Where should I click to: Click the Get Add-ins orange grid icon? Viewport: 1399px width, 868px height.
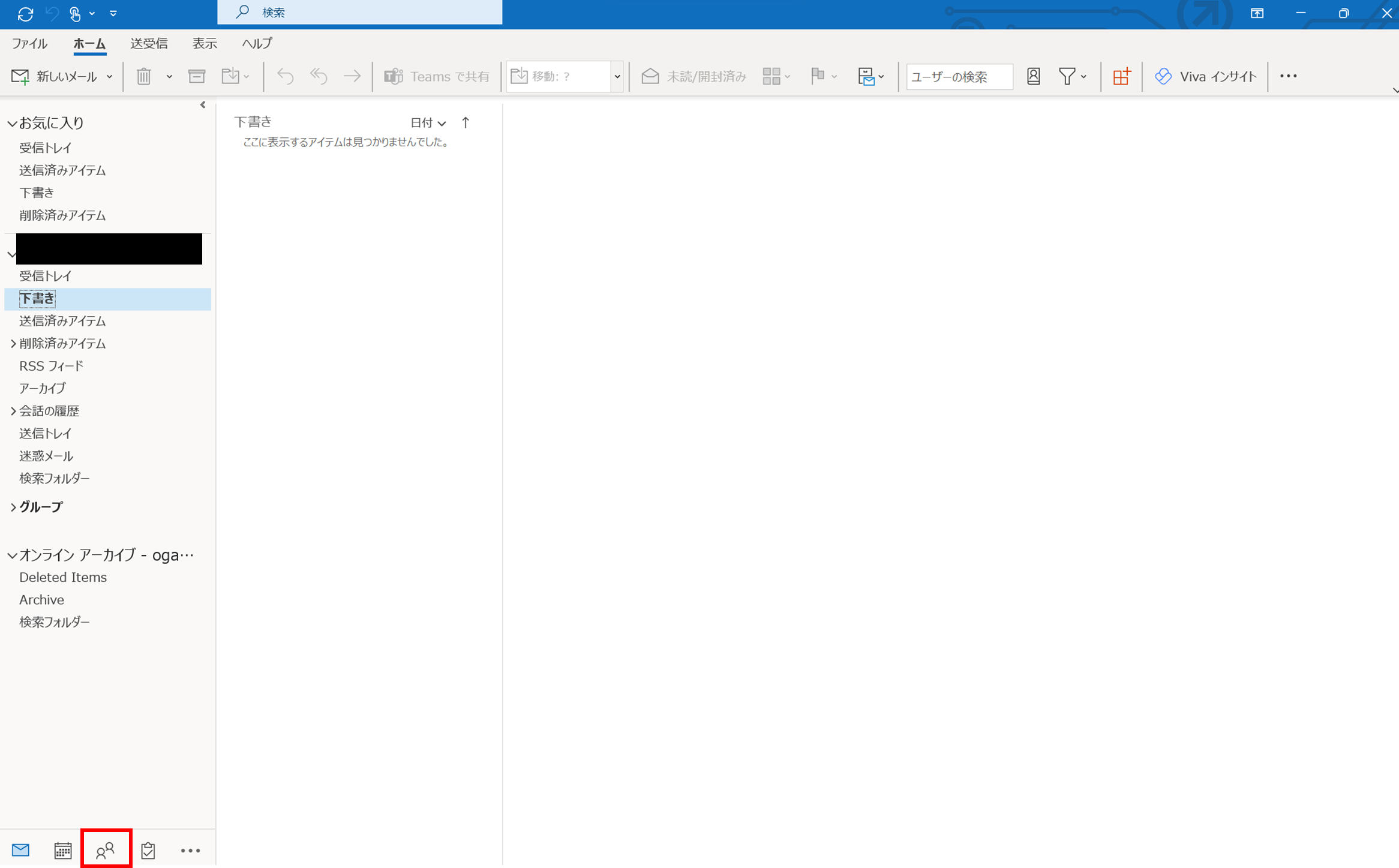click(1121, 76)
